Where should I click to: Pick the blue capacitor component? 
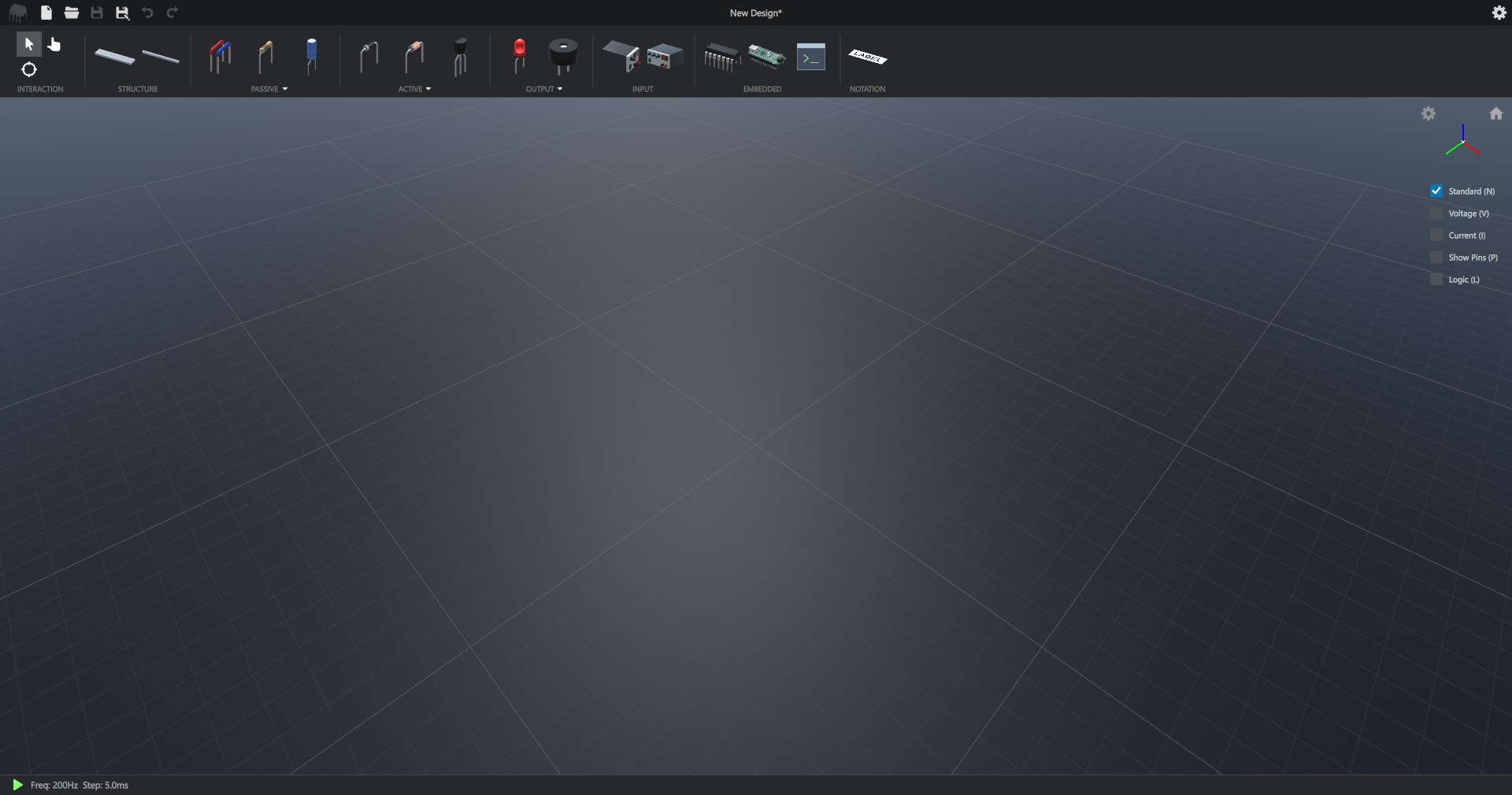tap(312, 56)
